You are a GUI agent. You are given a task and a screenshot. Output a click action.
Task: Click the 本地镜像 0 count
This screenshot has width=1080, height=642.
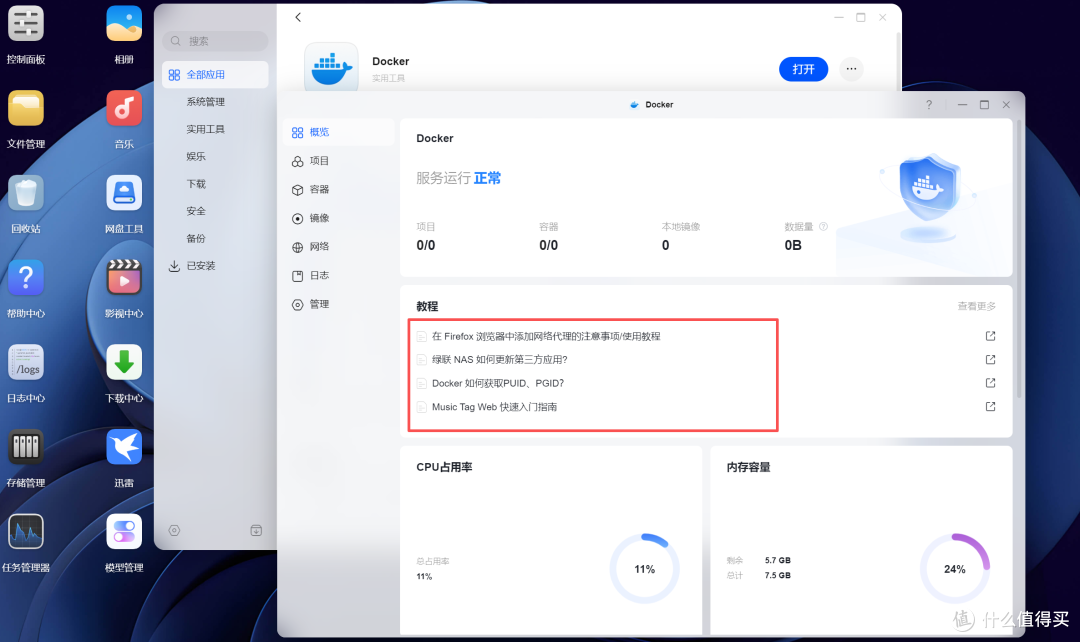coord(665,245)
